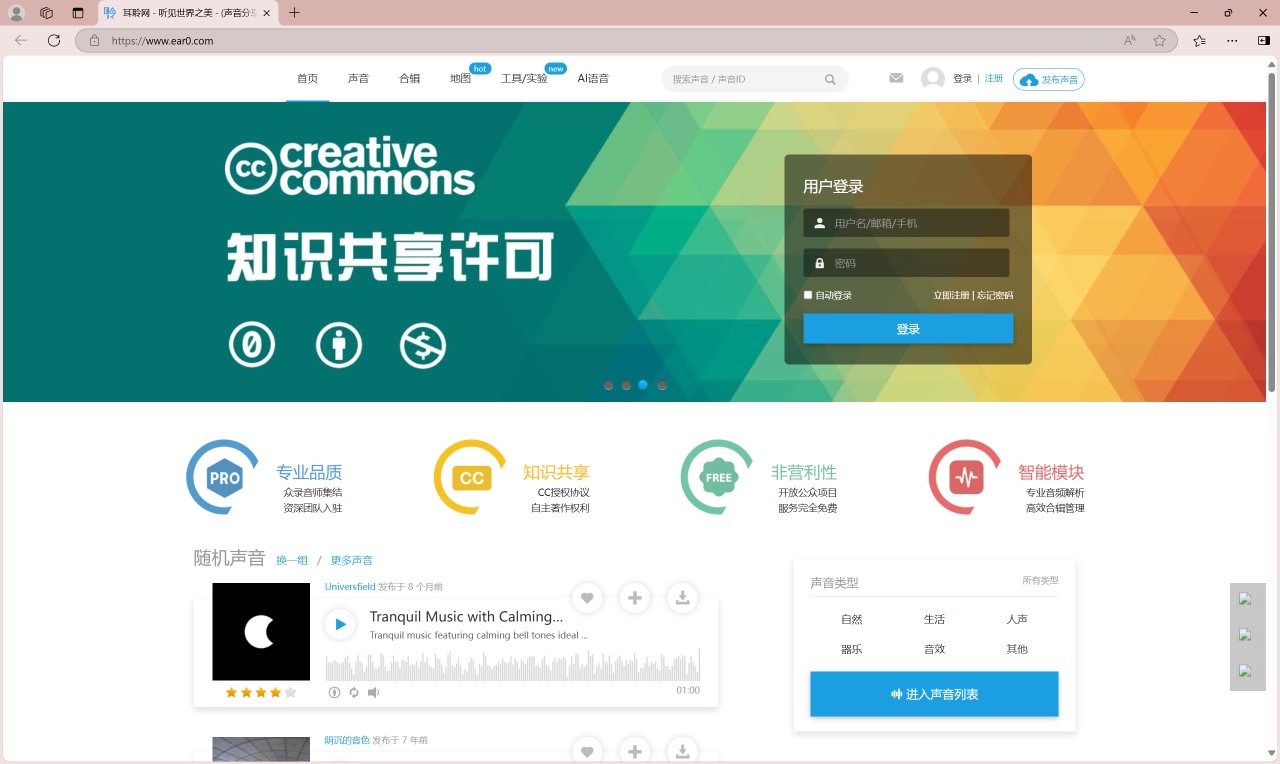Seek within the Tranquil Music waveform

(512, 665)
